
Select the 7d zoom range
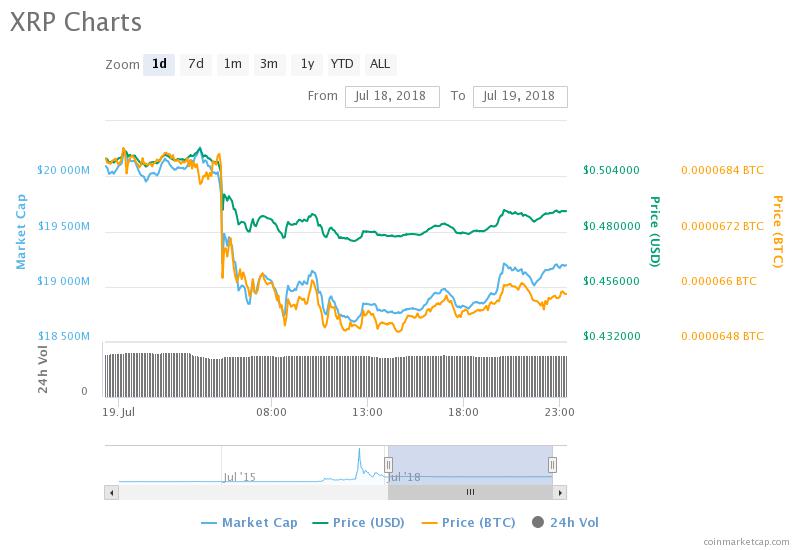pyautogui.click(x=196, y=64)
